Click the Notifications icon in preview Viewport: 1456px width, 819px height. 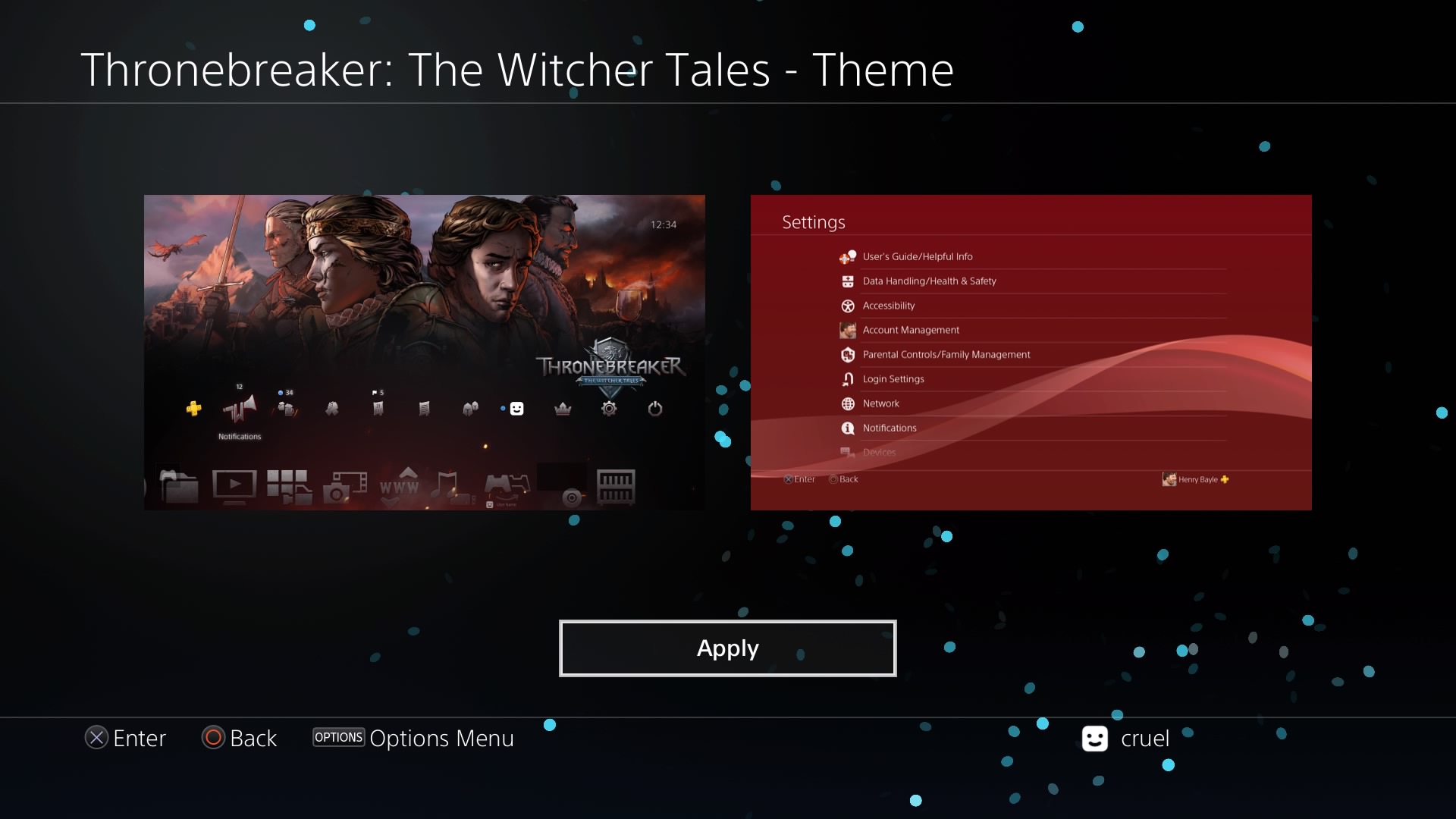(x=240, y=409)
